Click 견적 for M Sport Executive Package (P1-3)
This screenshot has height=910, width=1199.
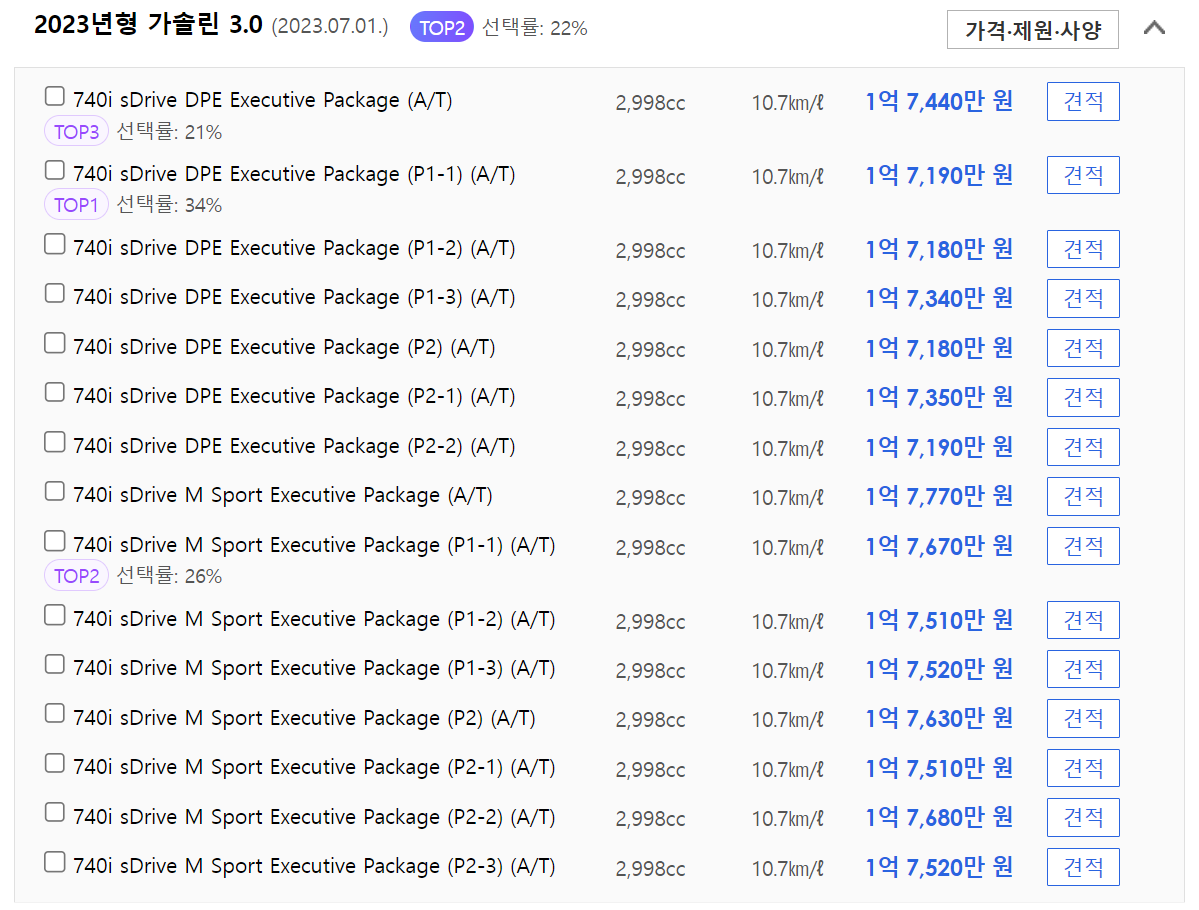pos(1083,669)
